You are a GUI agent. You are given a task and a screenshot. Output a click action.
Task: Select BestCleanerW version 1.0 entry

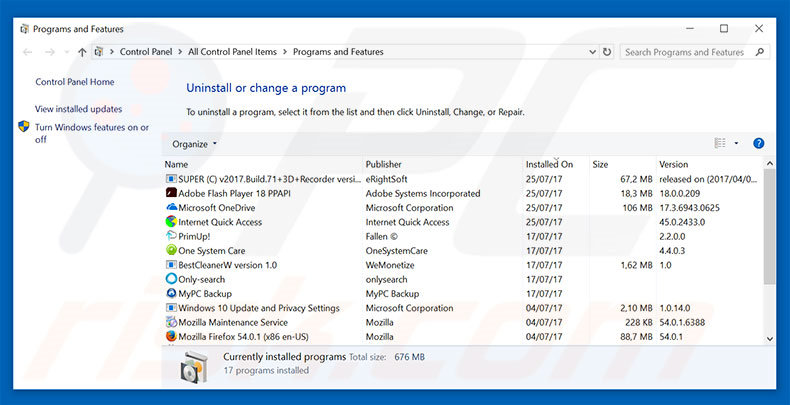[464, 265]
